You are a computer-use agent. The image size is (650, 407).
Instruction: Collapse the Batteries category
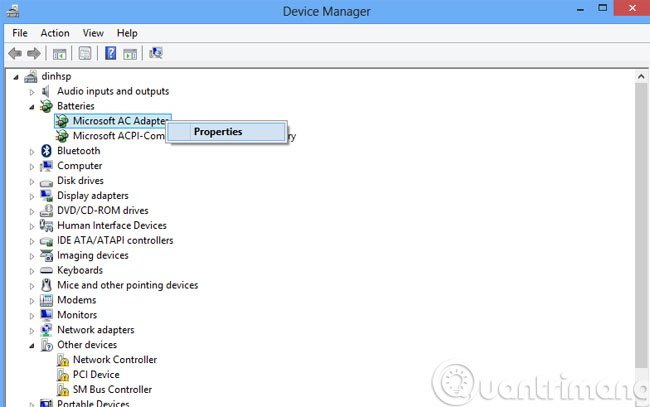tap(32, 107)
